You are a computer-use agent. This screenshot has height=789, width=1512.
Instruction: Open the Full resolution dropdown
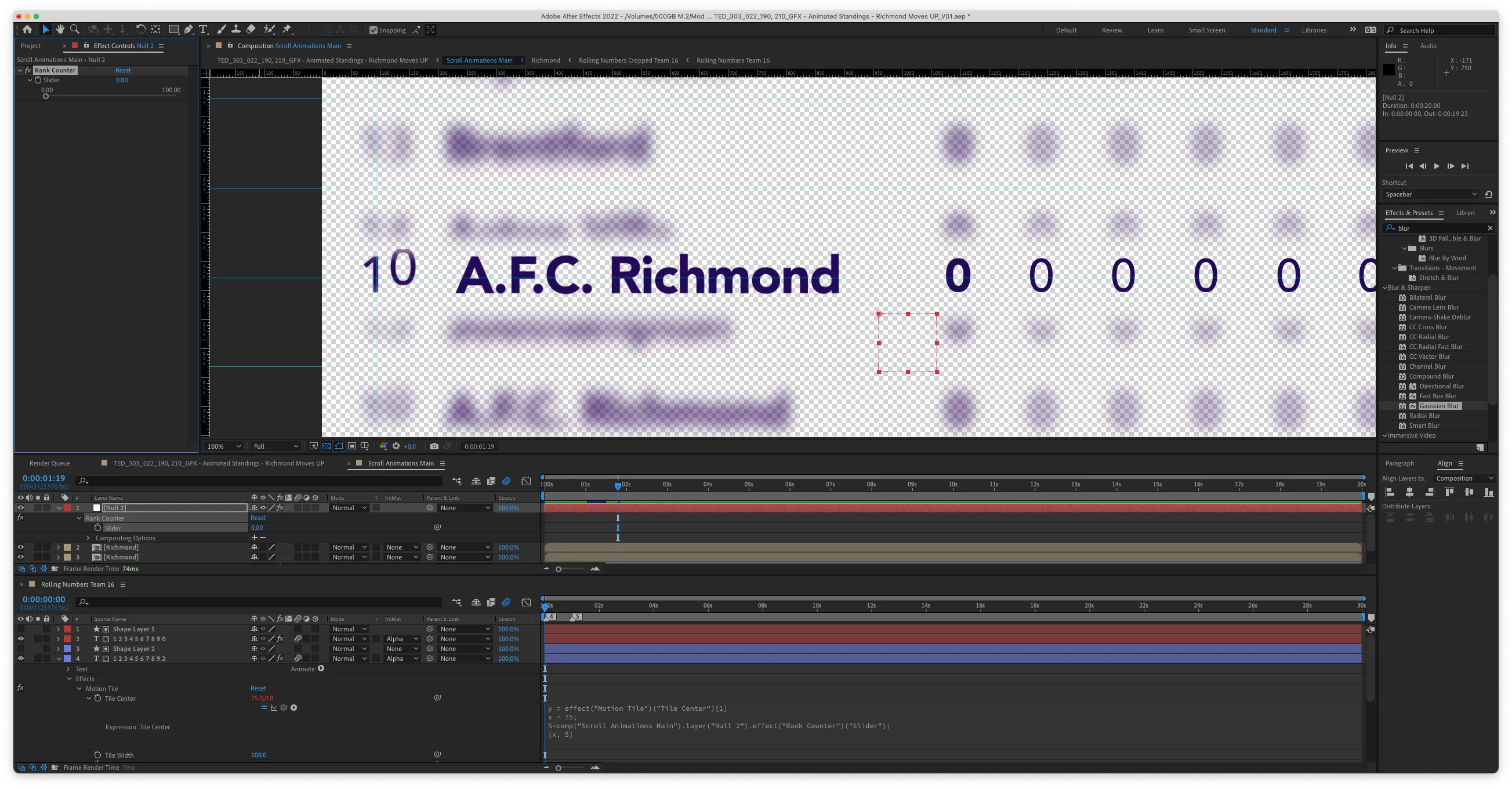point(275,446)
